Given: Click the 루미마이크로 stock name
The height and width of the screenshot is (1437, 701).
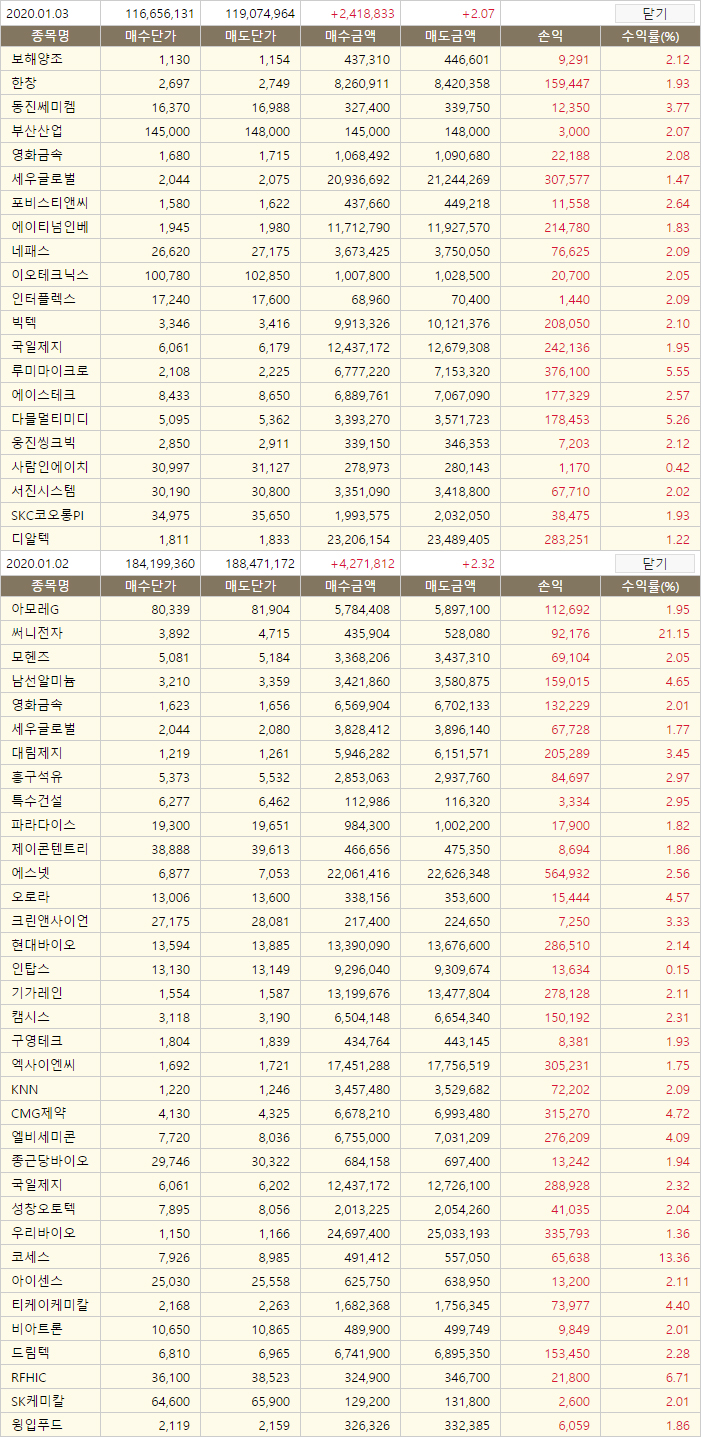Looking at the screenshot, I should click(49, 371).
